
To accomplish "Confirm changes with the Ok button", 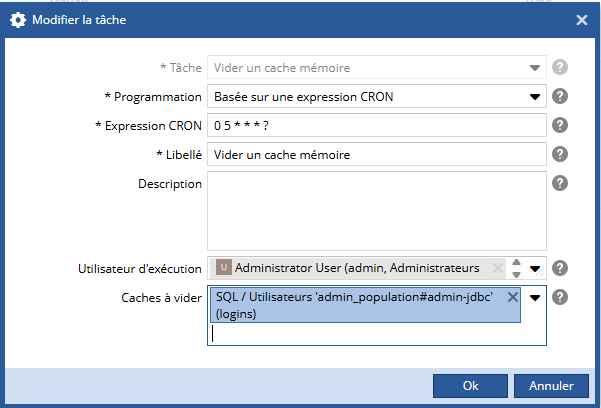I will click(470, 385).
